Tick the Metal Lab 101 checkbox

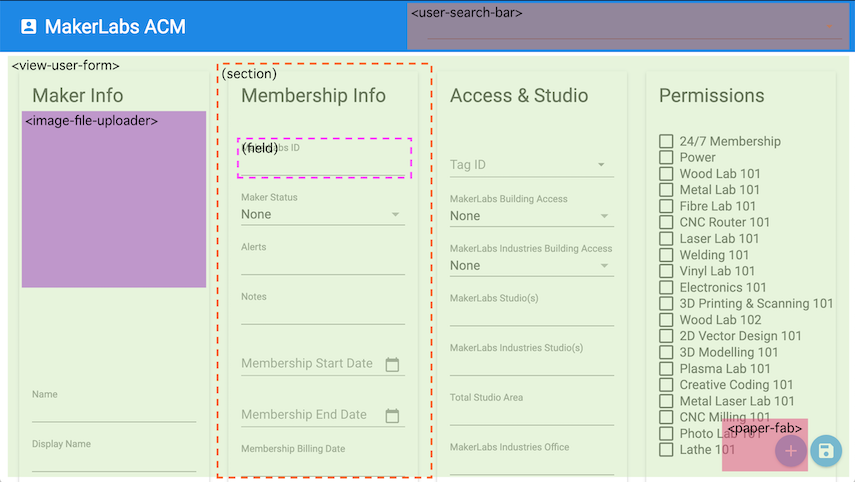[666, 190]
